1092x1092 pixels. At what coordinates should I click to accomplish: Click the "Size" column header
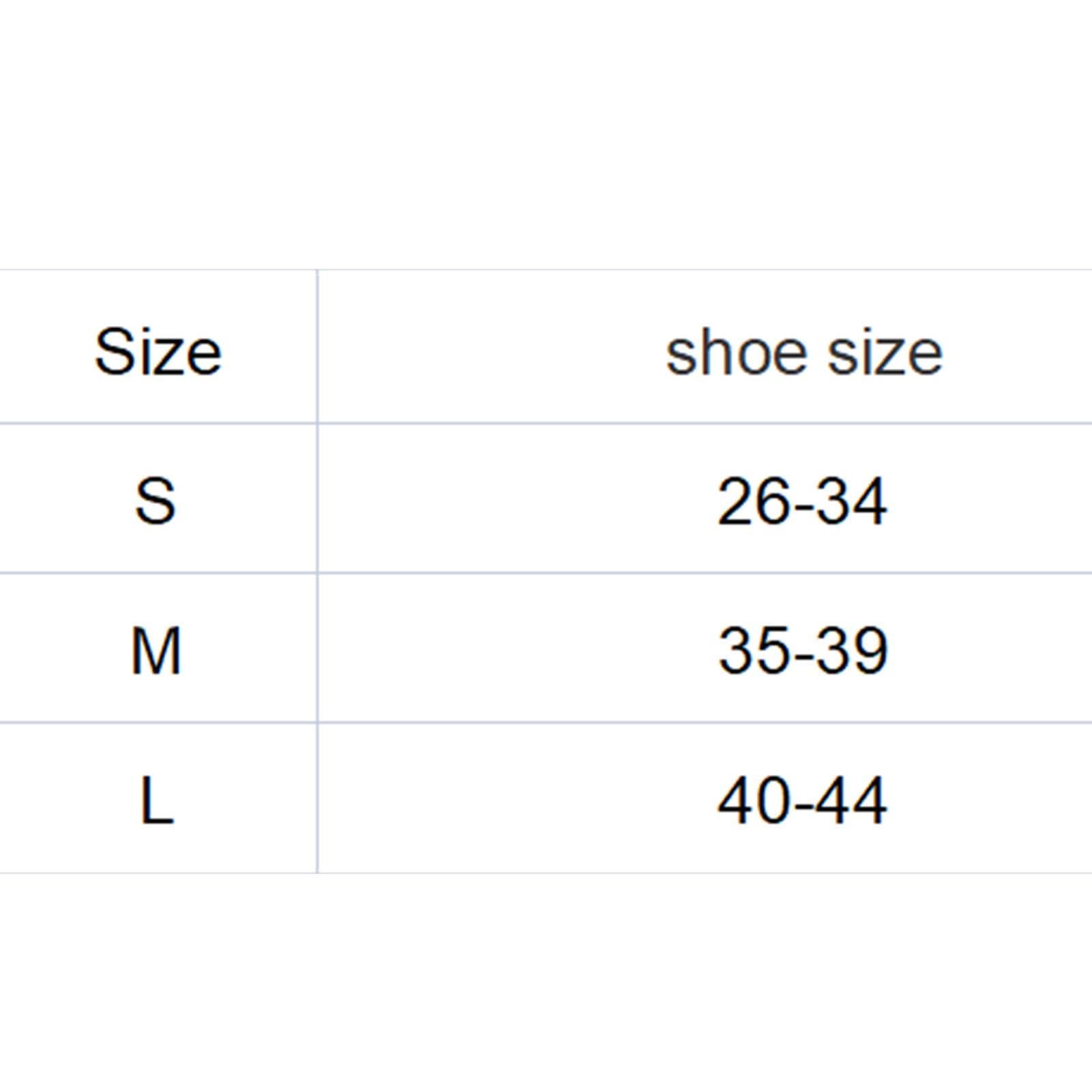click(x=158, y=352)
